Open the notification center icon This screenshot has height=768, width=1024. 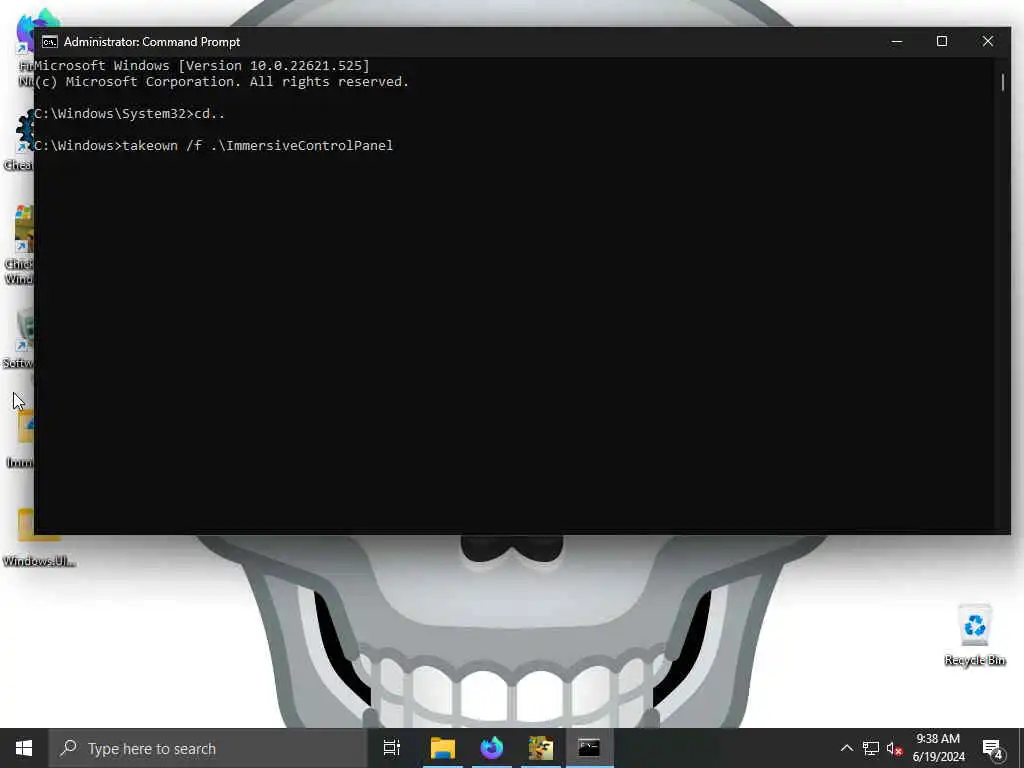click(x=992, y=748)
